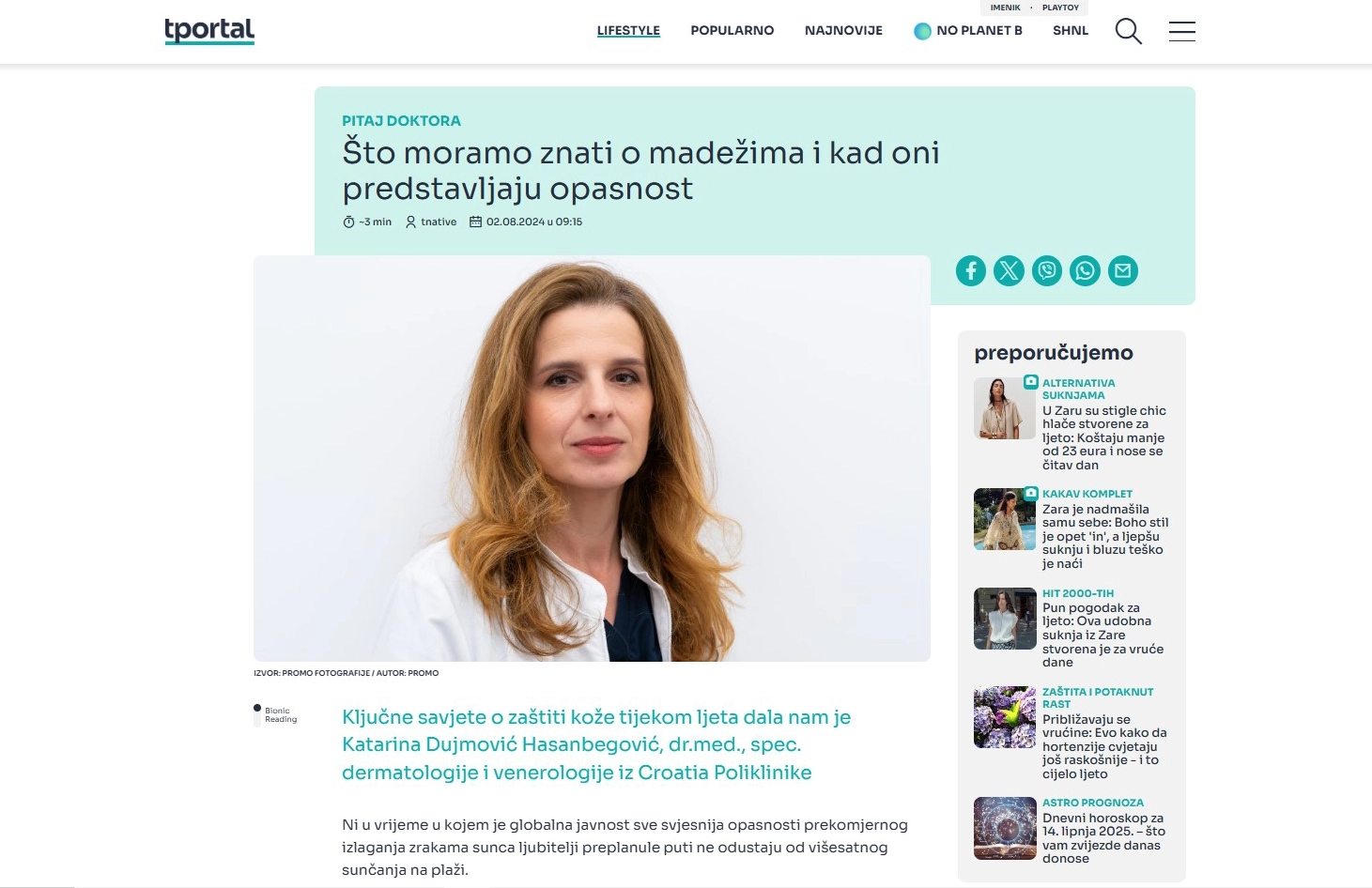The image size is (1372, 888).
Task: Open the Zara chic hlače article thumbnail
Action: click(x=1005, y=408)
